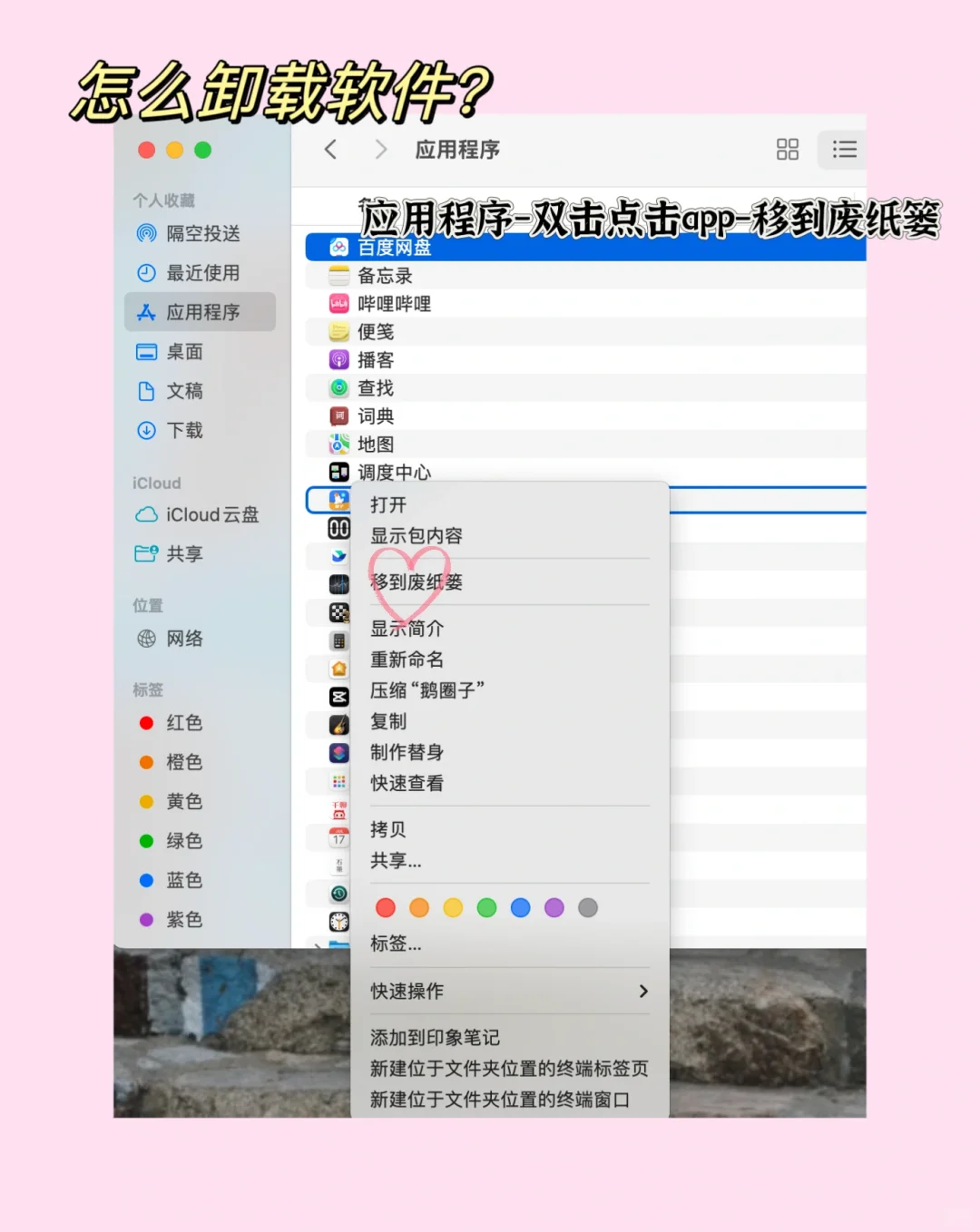The width and height of the screenshot is (980, 1232).
Task: Click the Calculator app icon
Action: tap(338, 640)
